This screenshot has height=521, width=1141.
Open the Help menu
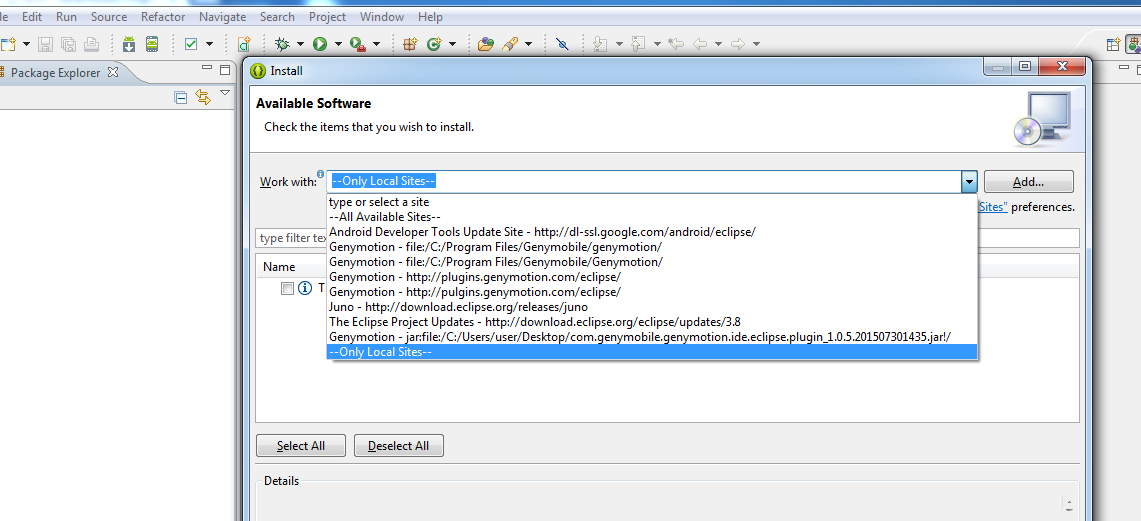pos(430,16)
